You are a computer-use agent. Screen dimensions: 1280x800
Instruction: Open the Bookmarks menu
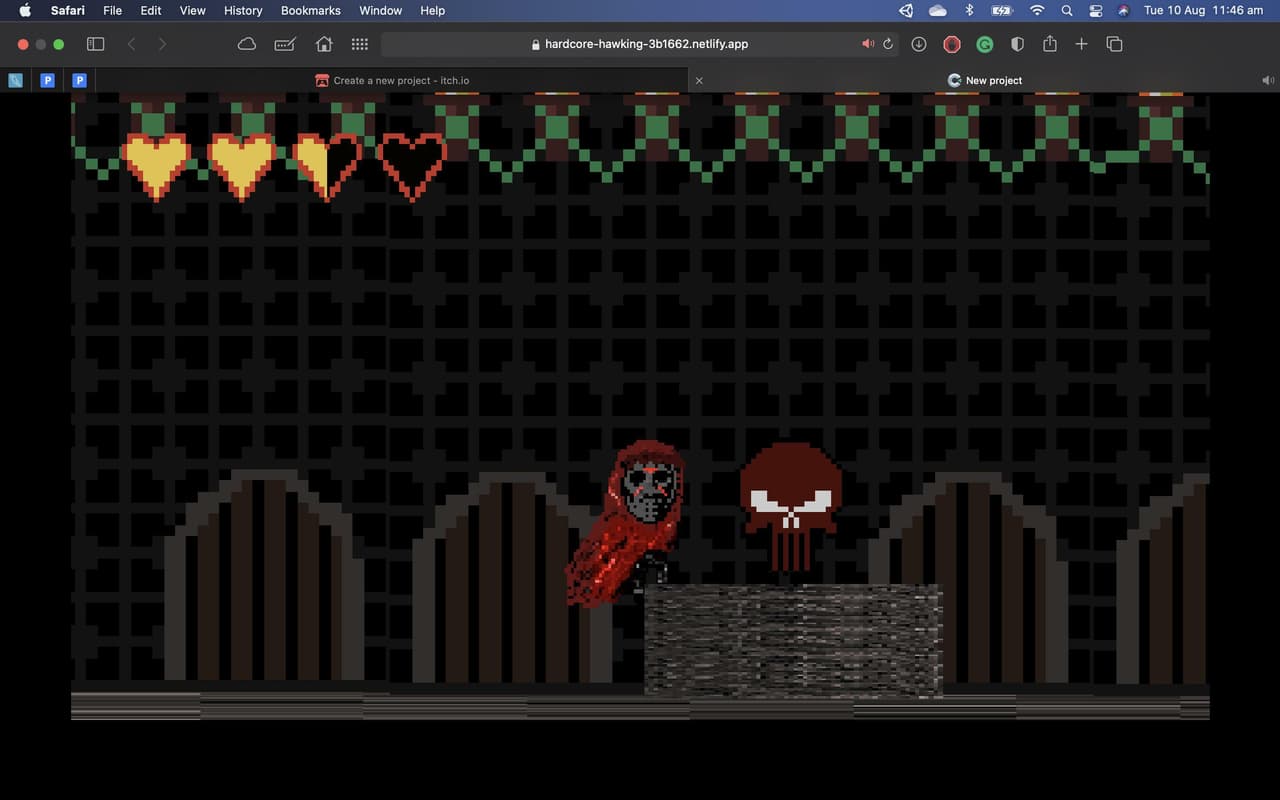pyautogui.click(x=310, y=10)
